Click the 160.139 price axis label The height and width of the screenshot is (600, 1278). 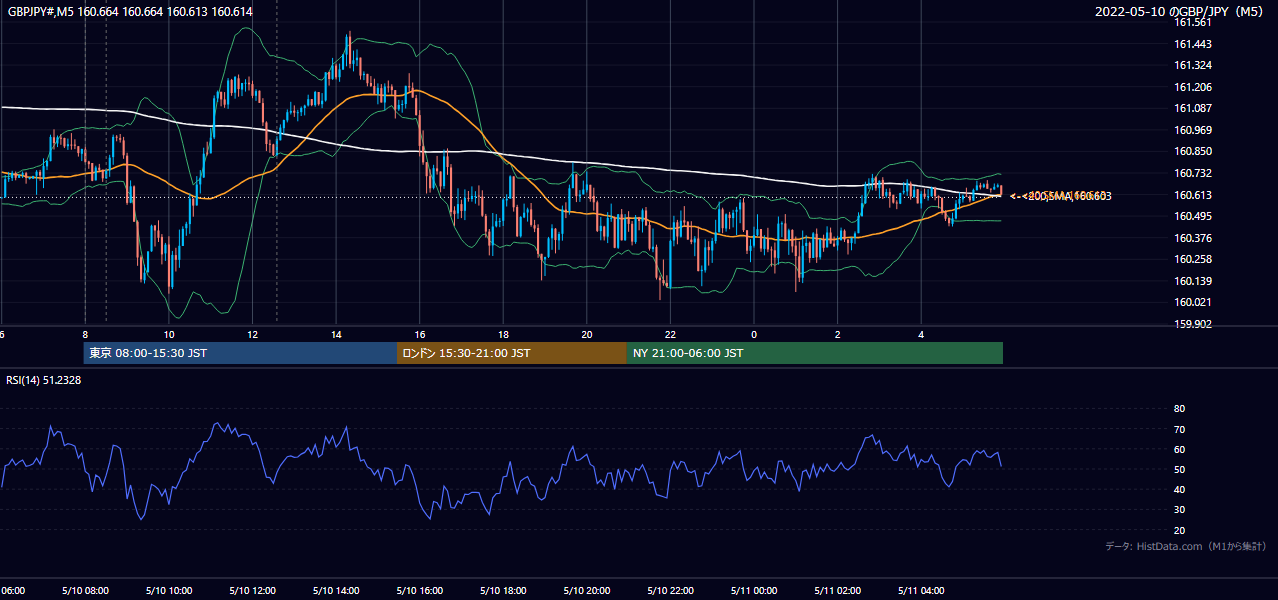tap(1192, 282)
